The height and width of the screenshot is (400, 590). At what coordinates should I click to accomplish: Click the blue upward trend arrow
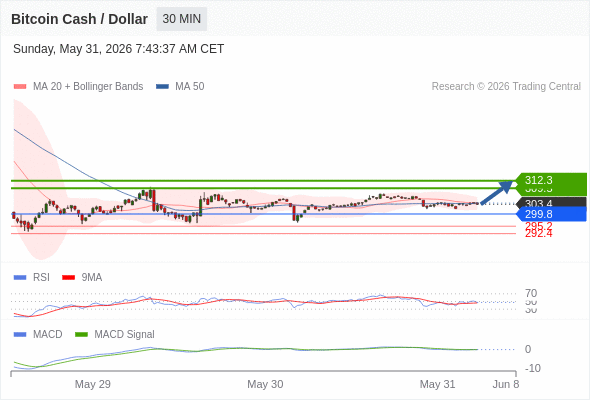(497, 192)
